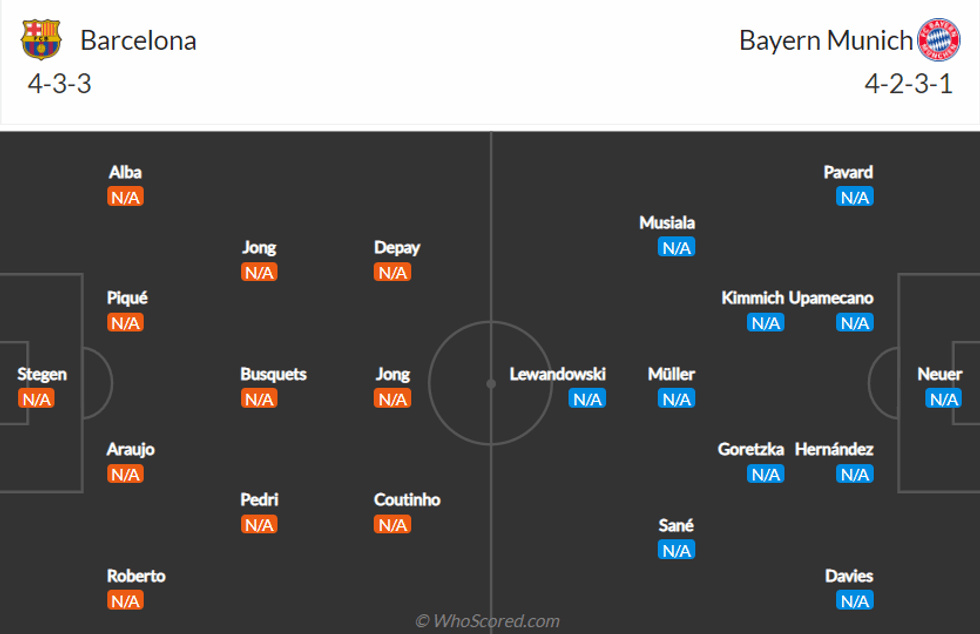
Task: Click Lewandowski's player name
Action: 558,374
